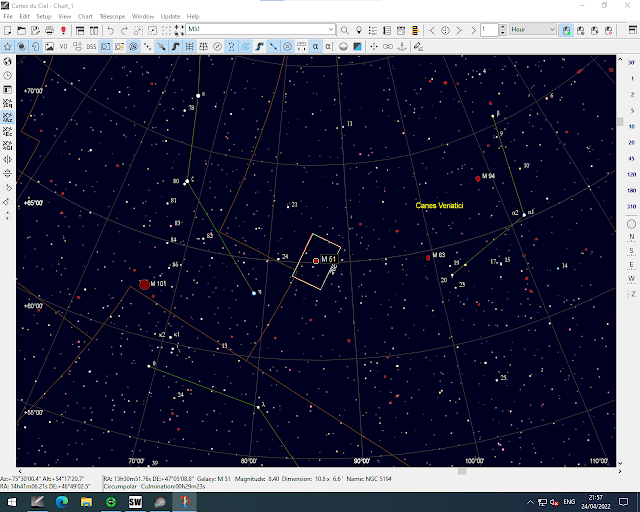Save the current chart with the save icon
The width and height of the screenshot is (640, 512).
click(x=36, y=31)
